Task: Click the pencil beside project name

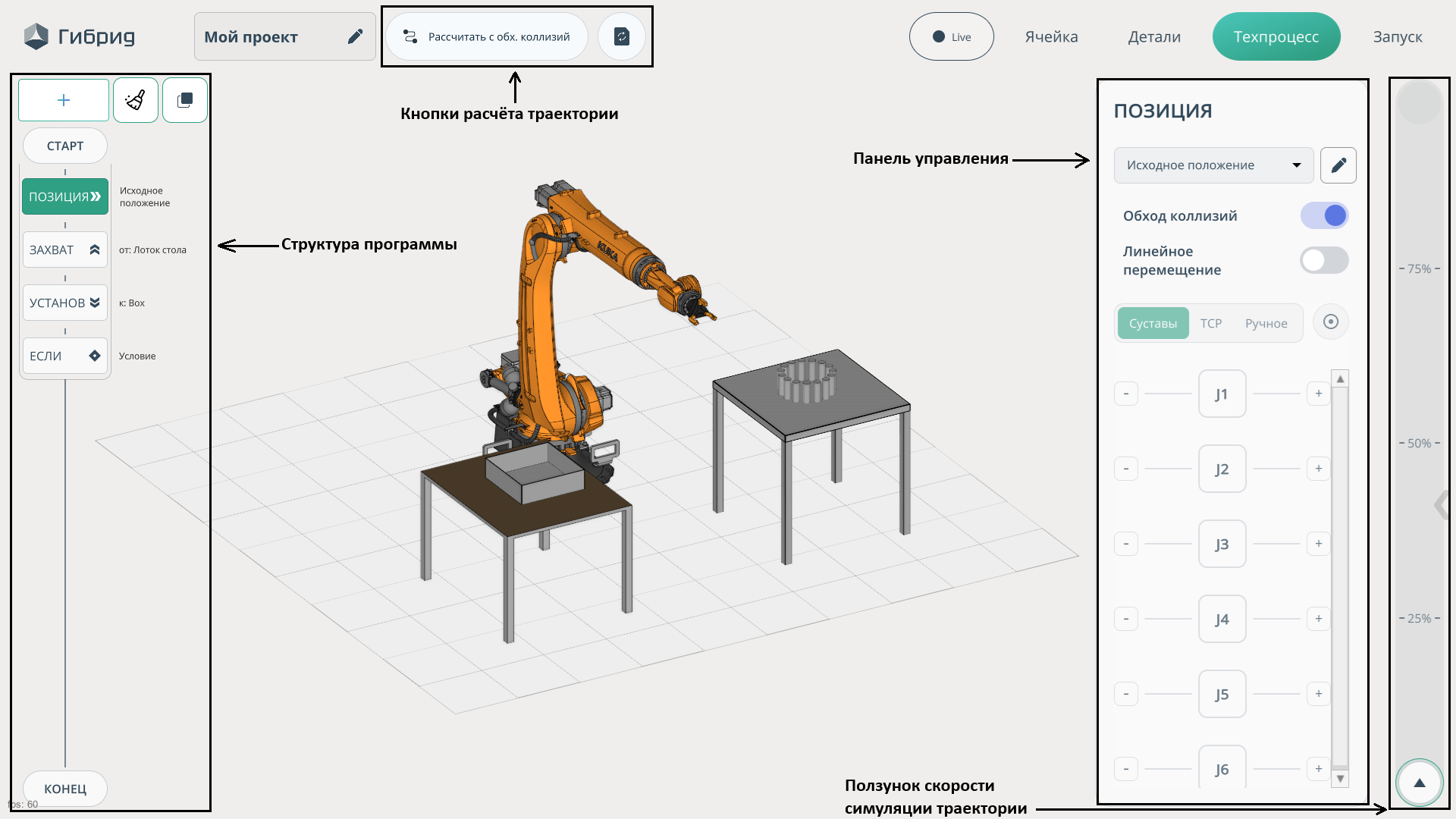Action: (x=355, y=36)
